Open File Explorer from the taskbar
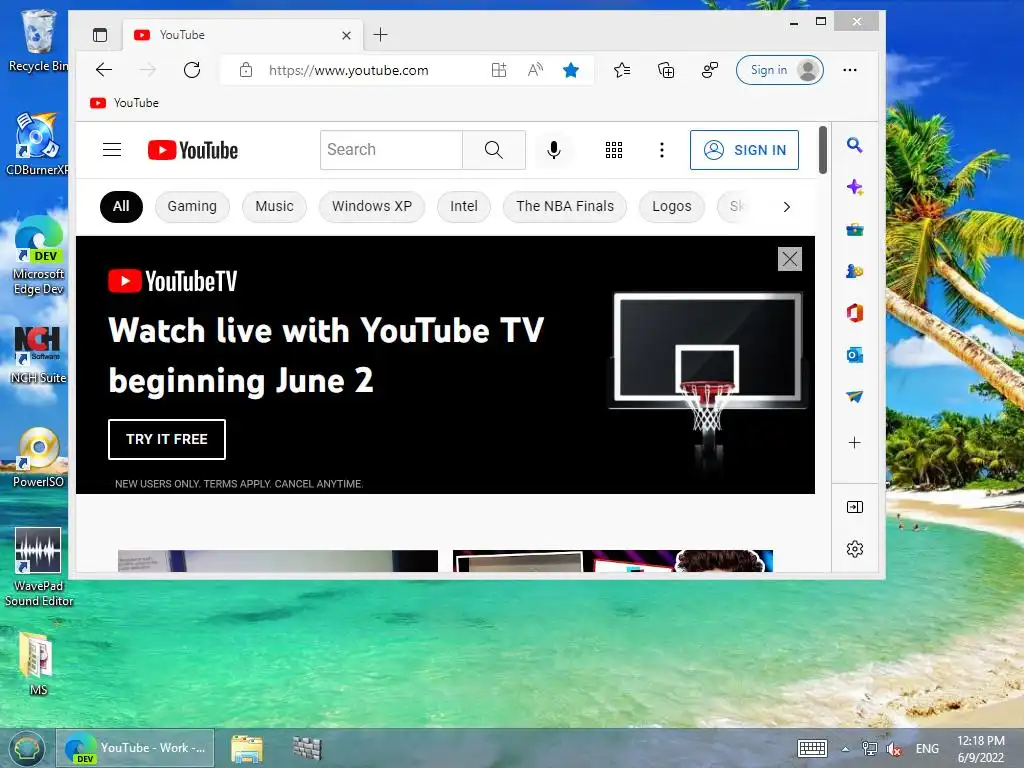 (247, 748)
